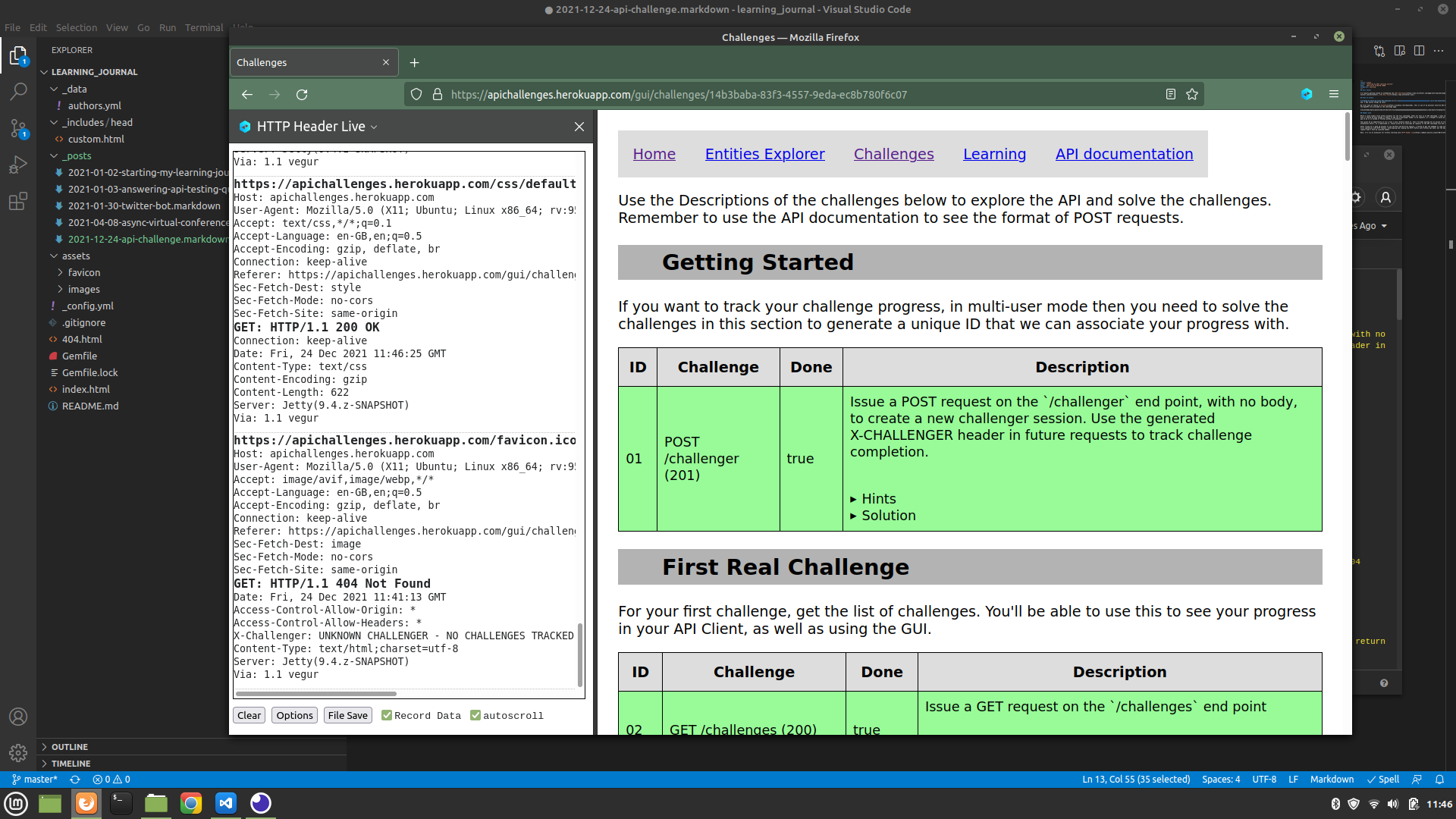
Task: Open Linux Mint start menu
Action: 17,803
